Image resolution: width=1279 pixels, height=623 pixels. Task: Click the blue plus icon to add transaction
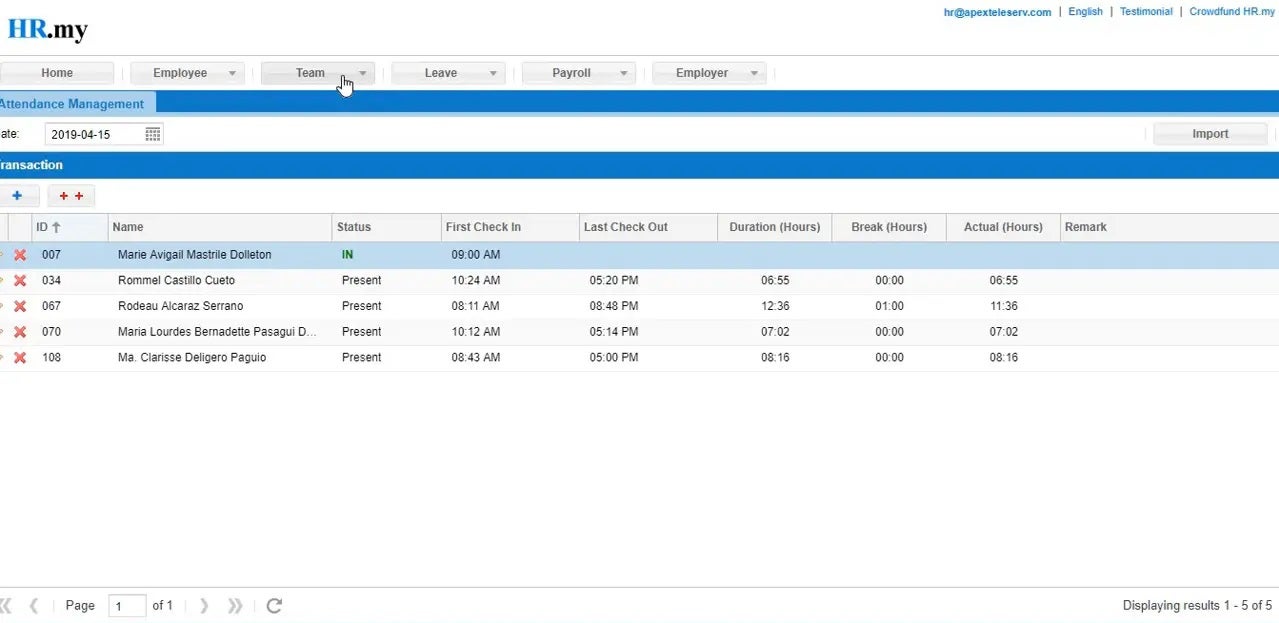click(x=16, y=195)
